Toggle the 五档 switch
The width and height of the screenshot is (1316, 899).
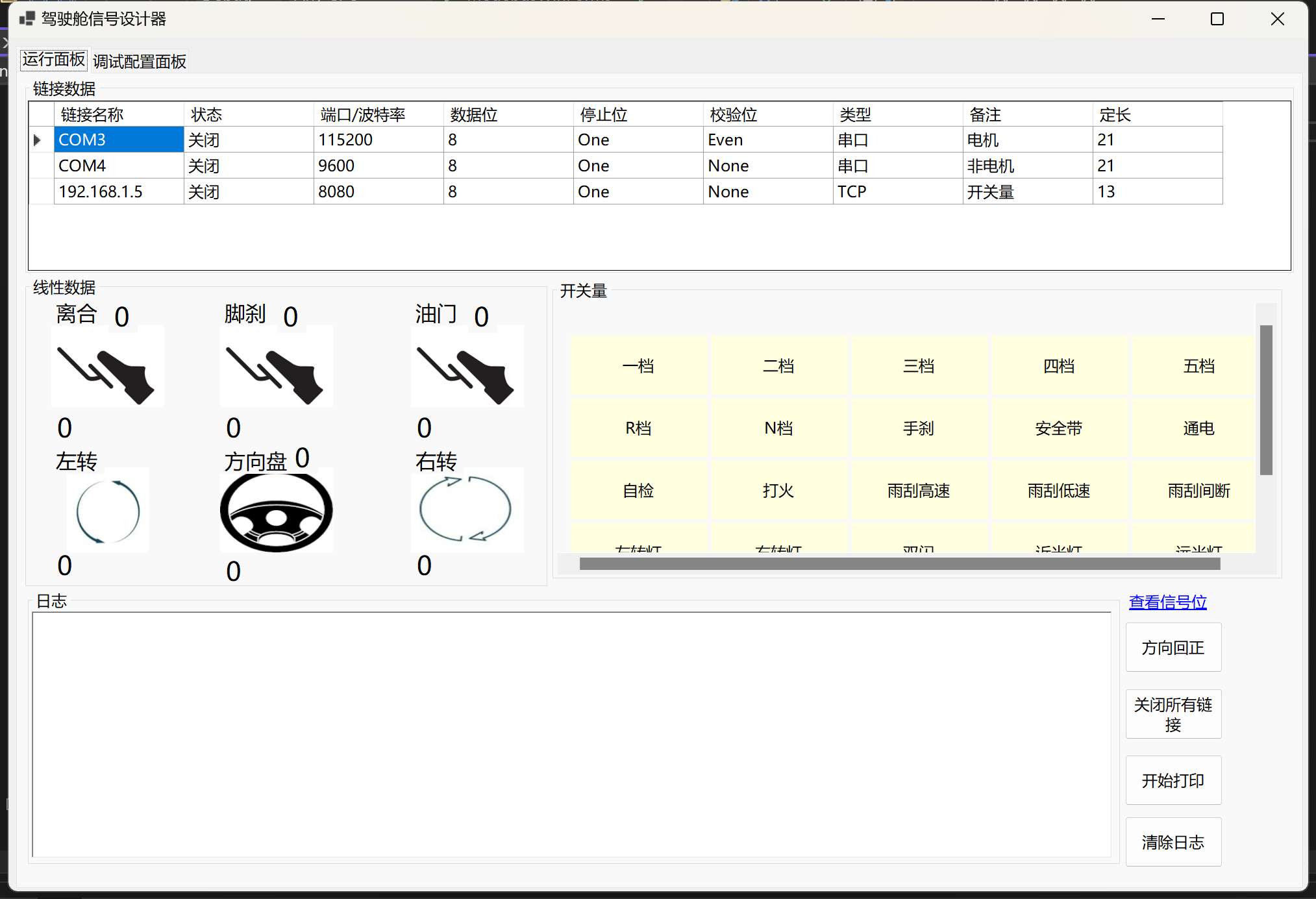pyautogui.click(x=1194, y=365)
